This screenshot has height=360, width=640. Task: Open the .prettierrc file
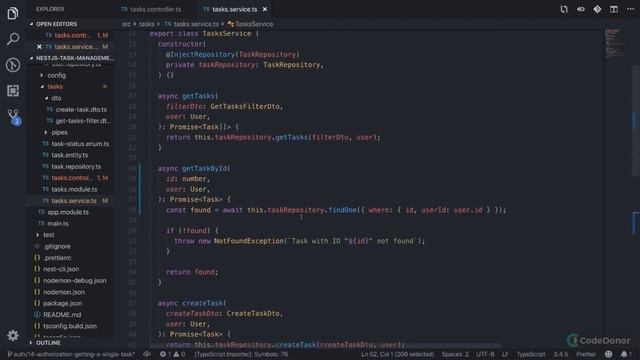tap(57, 258)
